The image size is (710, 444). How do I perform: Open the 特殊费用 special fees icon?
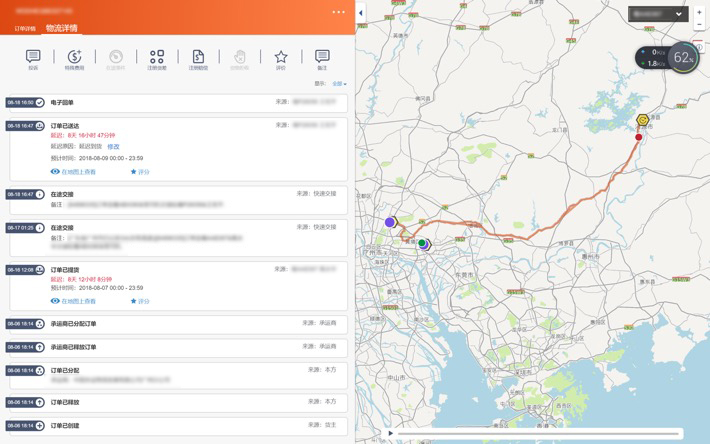[x=74, y=58]
